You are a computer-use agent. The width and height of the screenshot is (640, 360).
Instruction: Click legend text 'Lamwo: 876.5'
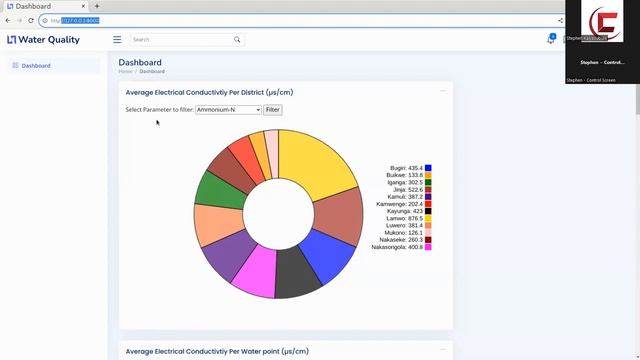(404, 218)
